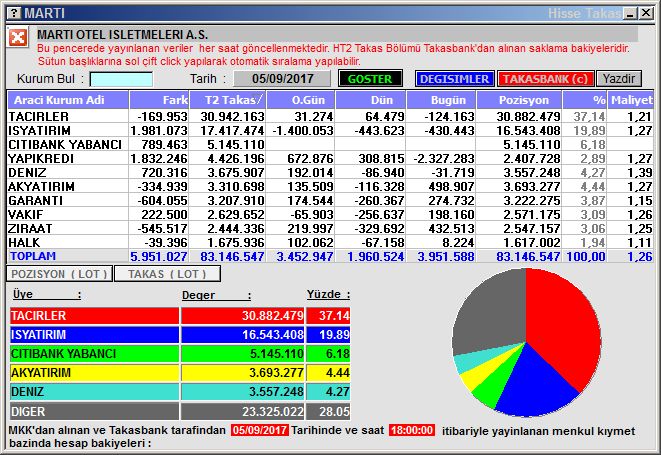661x455 pixels.
Task: Select AKYATIRIM row in table
Action: click(x=330, y=186)
